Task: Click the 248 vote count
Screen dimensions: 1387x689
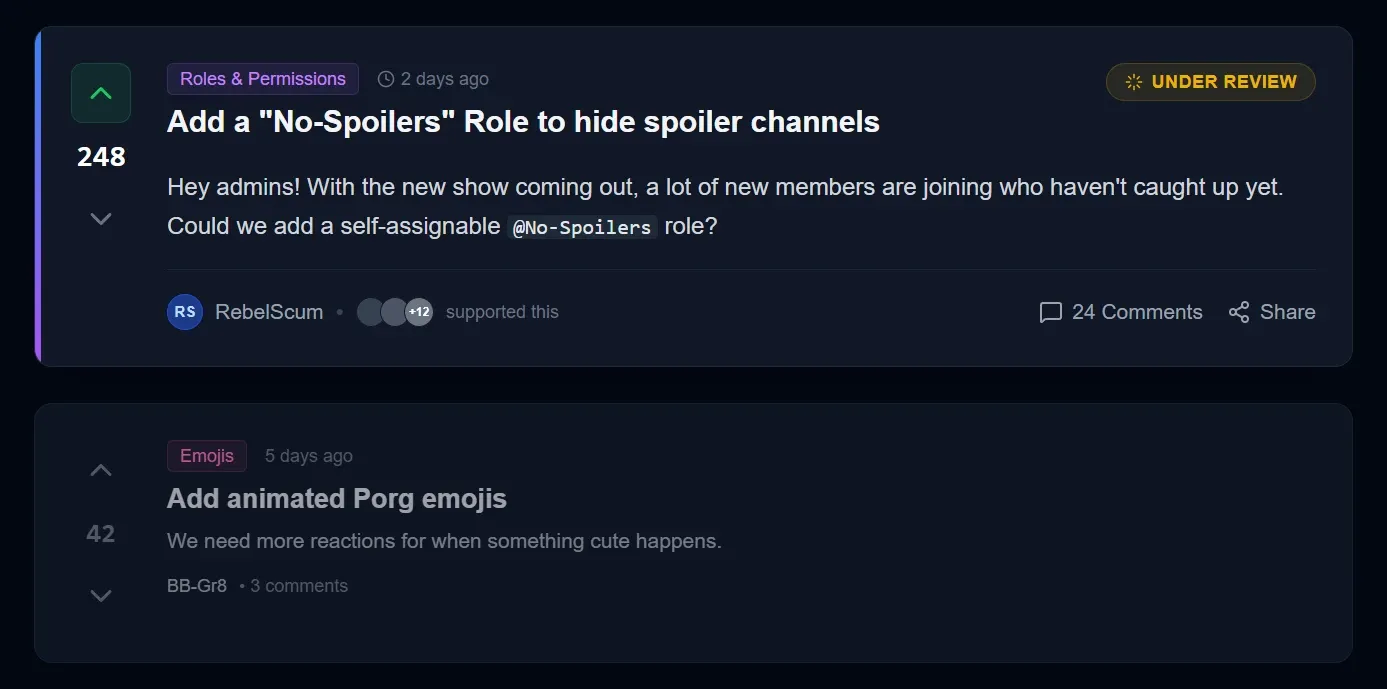Action: 101,157
